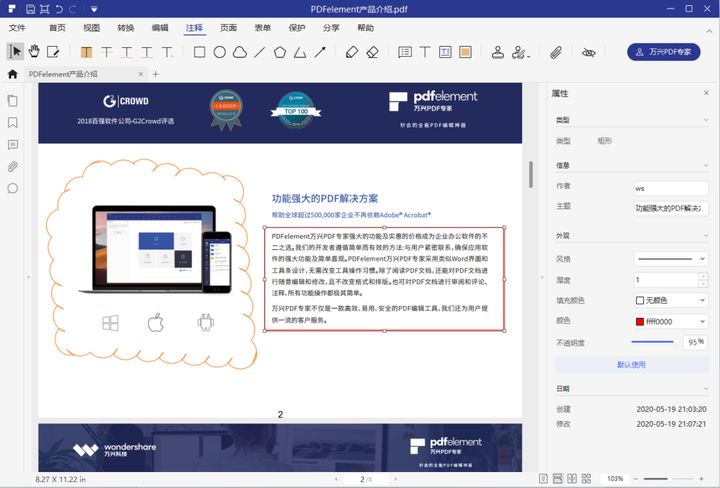
Task: Switch to two-page view
Action: [x=572, y=479]
